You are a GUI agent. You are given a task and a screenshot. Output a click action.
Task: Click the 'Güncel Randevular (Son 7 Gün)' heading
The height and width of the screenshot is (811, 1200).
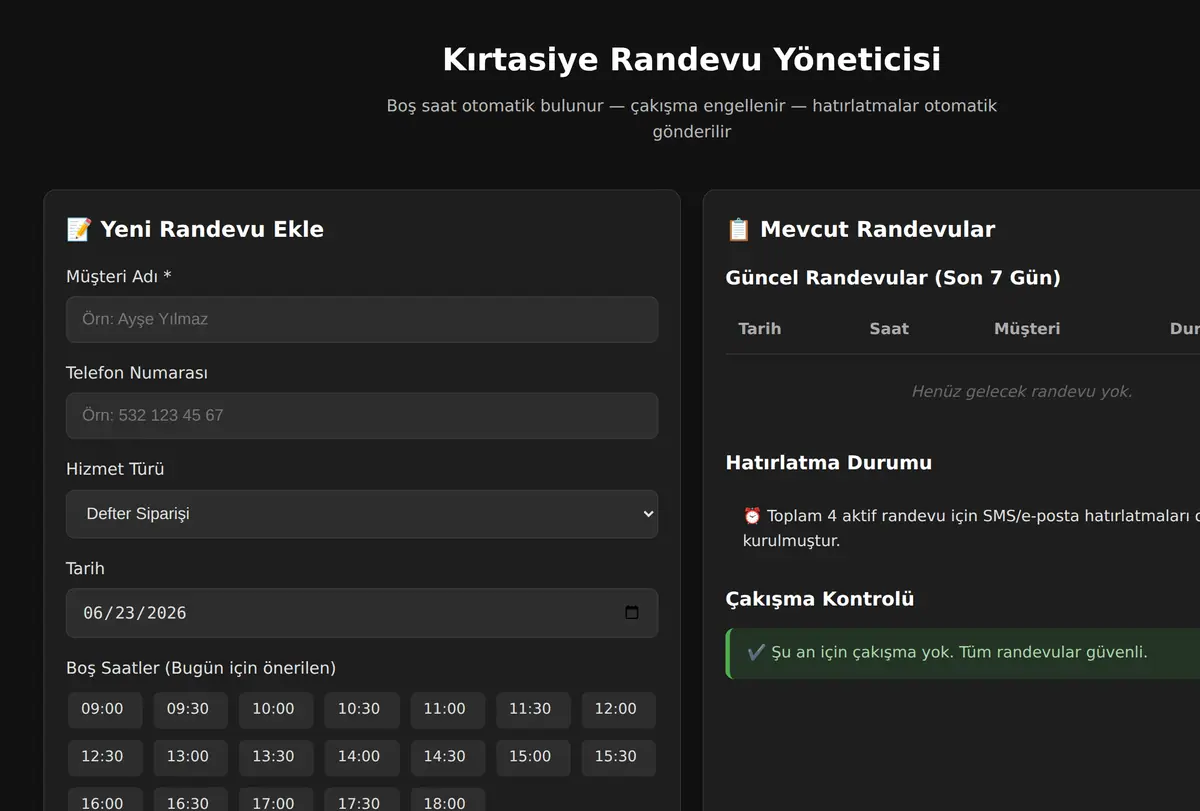point(893,278)
